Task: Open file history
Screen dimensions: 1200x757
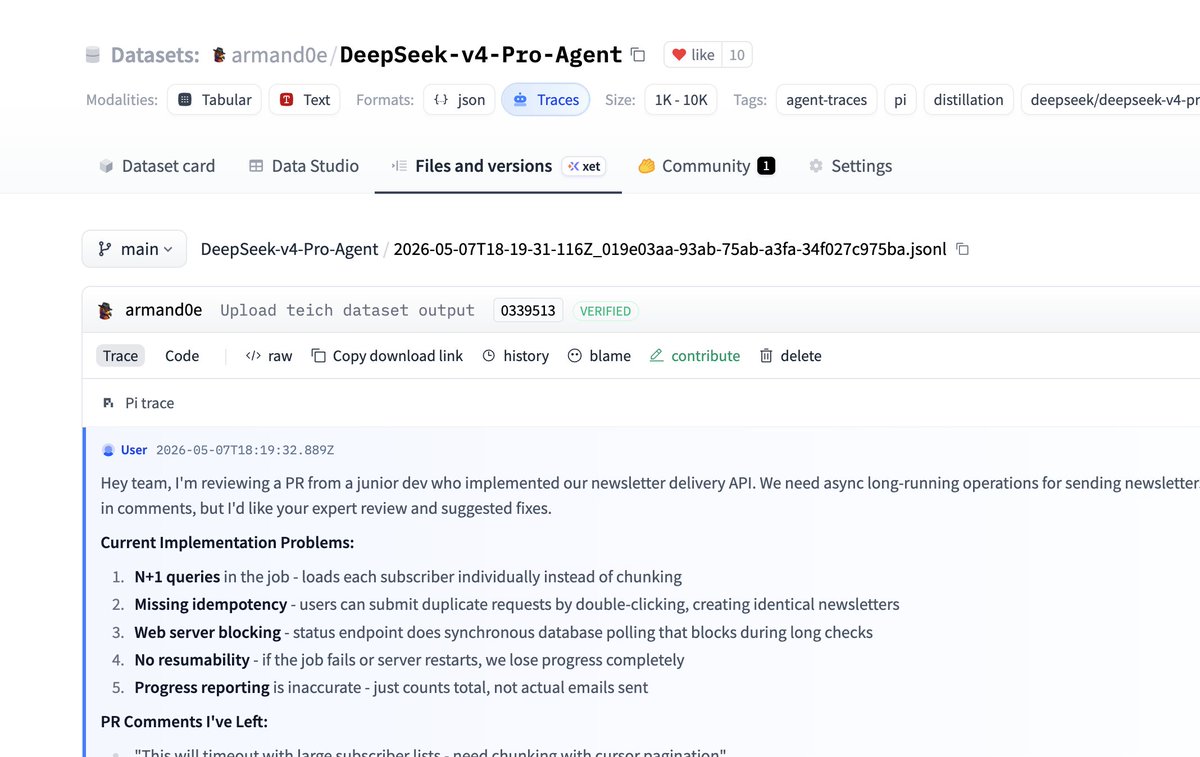Action: pos(515,356)
